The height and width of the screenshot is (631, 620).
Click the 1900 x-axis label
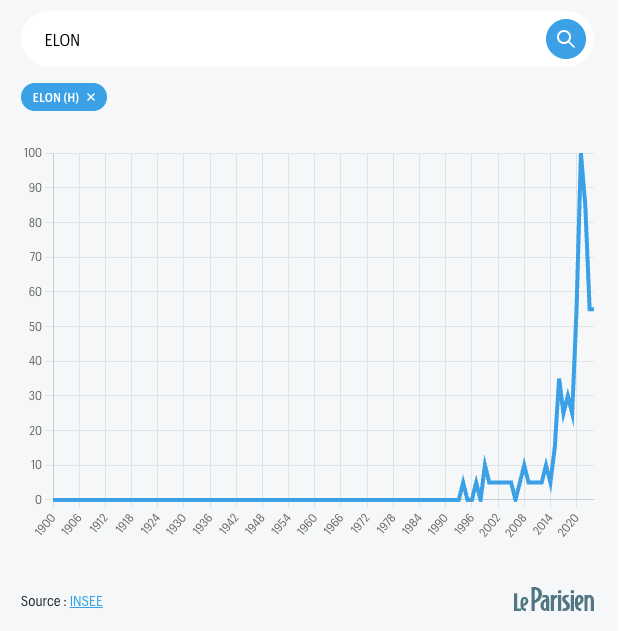[x=45, y=524]
